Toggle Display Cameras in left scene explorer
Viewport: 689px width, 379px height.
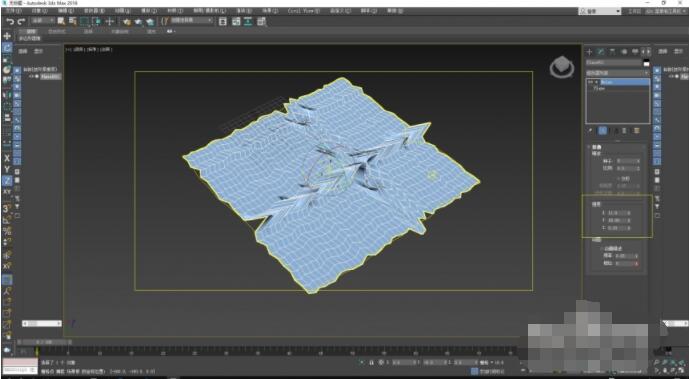pos(17,95)
